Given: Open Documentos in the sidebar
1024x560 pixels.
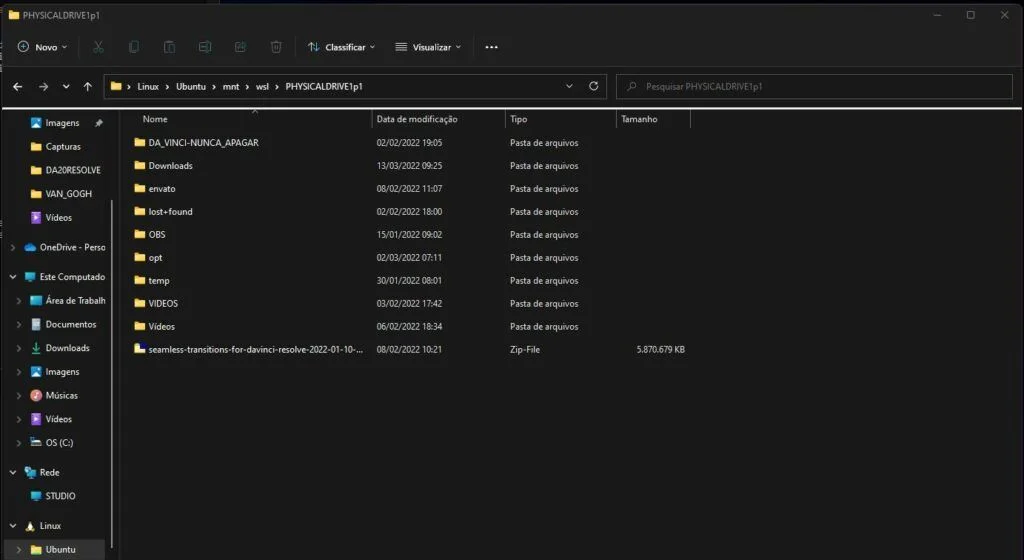Looking at the screenshot, I should tap(63, 324).
